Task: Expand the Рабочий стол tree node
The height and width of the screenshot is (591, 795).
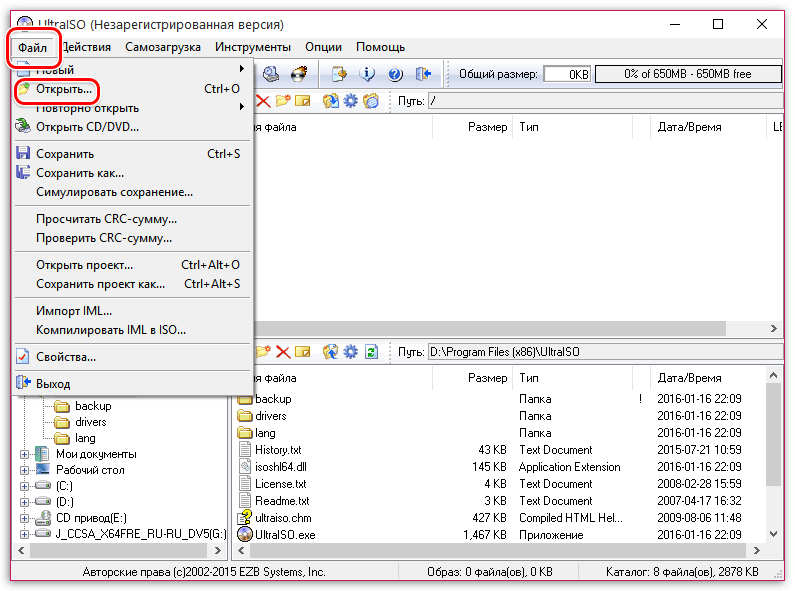Action: 24,470
